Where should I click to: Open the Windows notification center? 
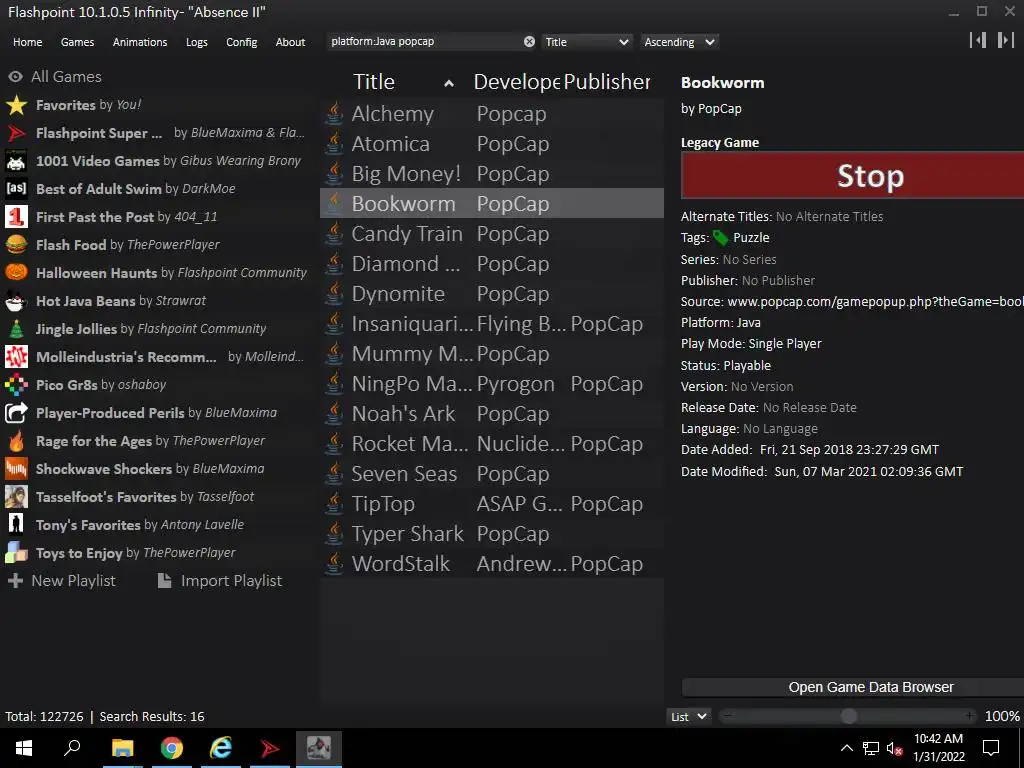click(991, 748)
